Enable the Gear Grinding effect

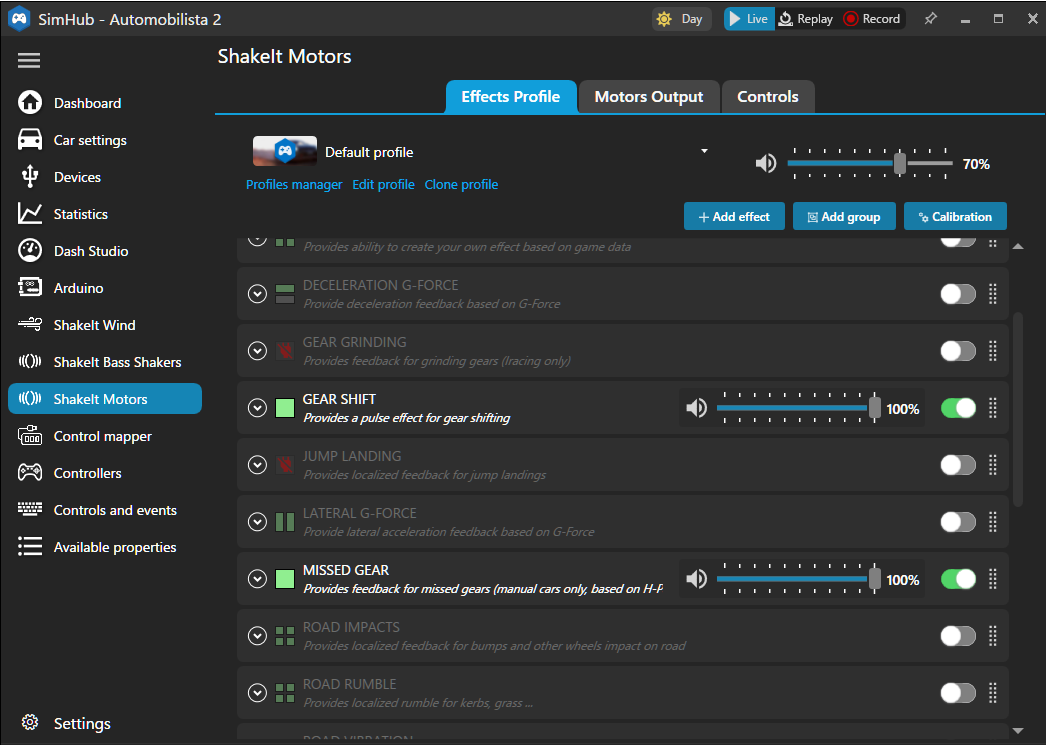[958, 351]
